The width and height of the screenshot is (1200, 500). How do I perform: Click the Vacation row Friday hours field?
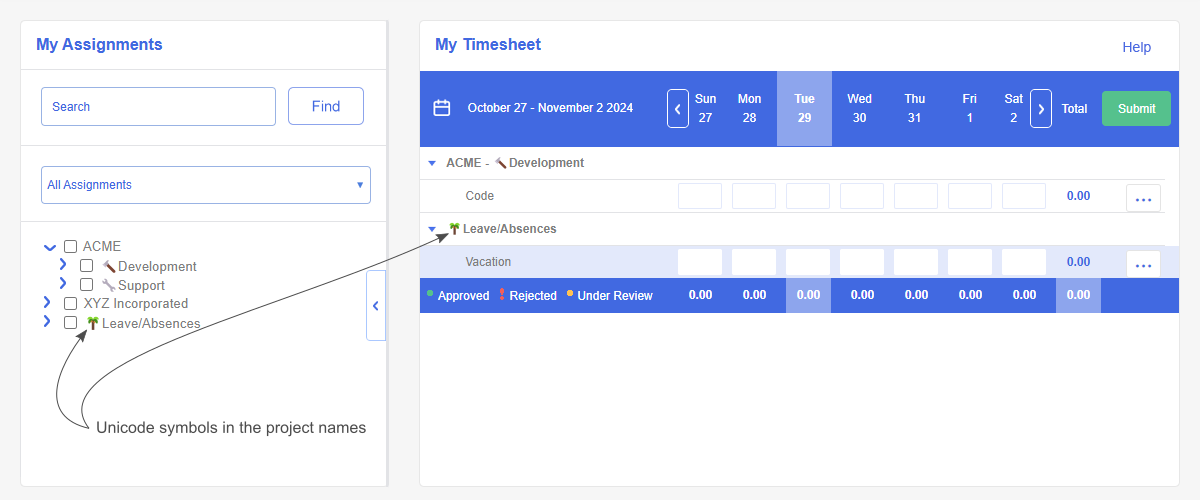tap(970, 262)
